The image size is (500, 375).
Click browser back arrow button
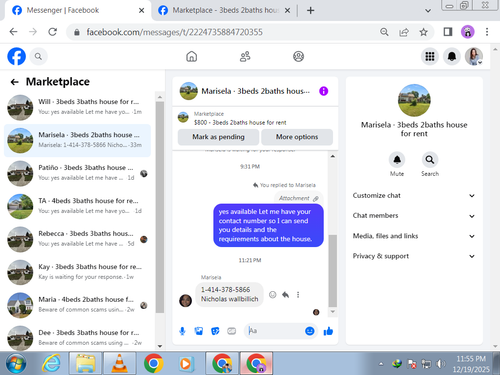coord(13,32)
